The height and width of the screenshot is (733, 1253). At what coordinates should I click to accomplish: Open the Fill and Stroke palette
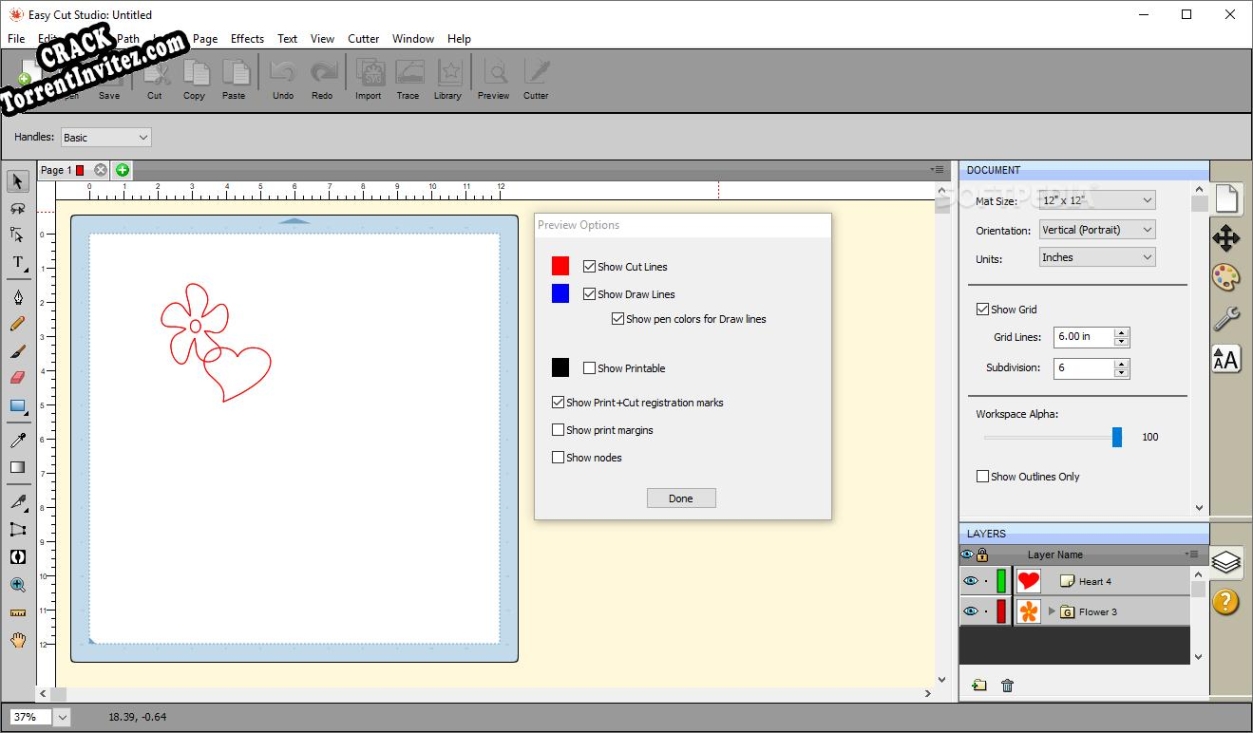click(x=1226, y=277)
